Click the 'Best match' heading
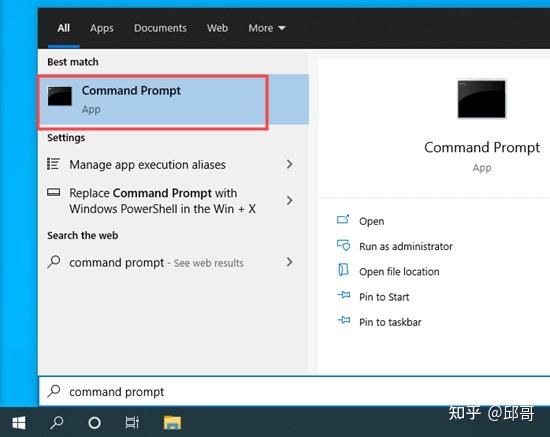The width and height of the screenshot is (550, 437). pyautogui.click(x=73, y=62)
